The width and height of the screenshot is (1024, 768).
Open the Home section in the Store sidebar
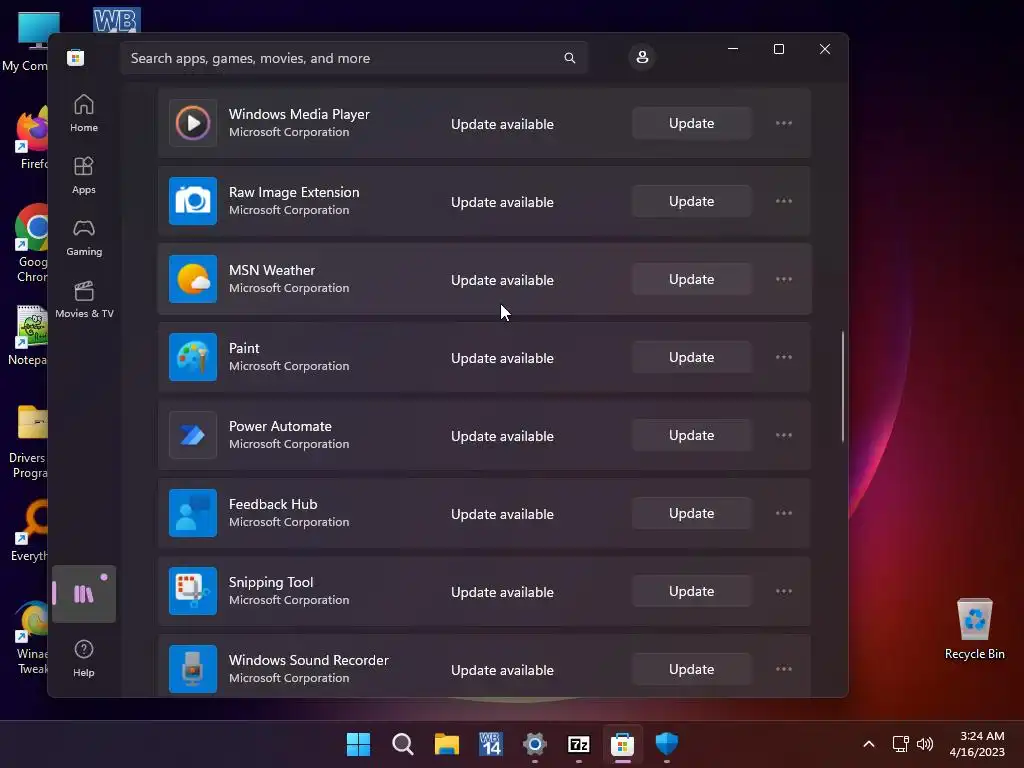coord(84,113)
